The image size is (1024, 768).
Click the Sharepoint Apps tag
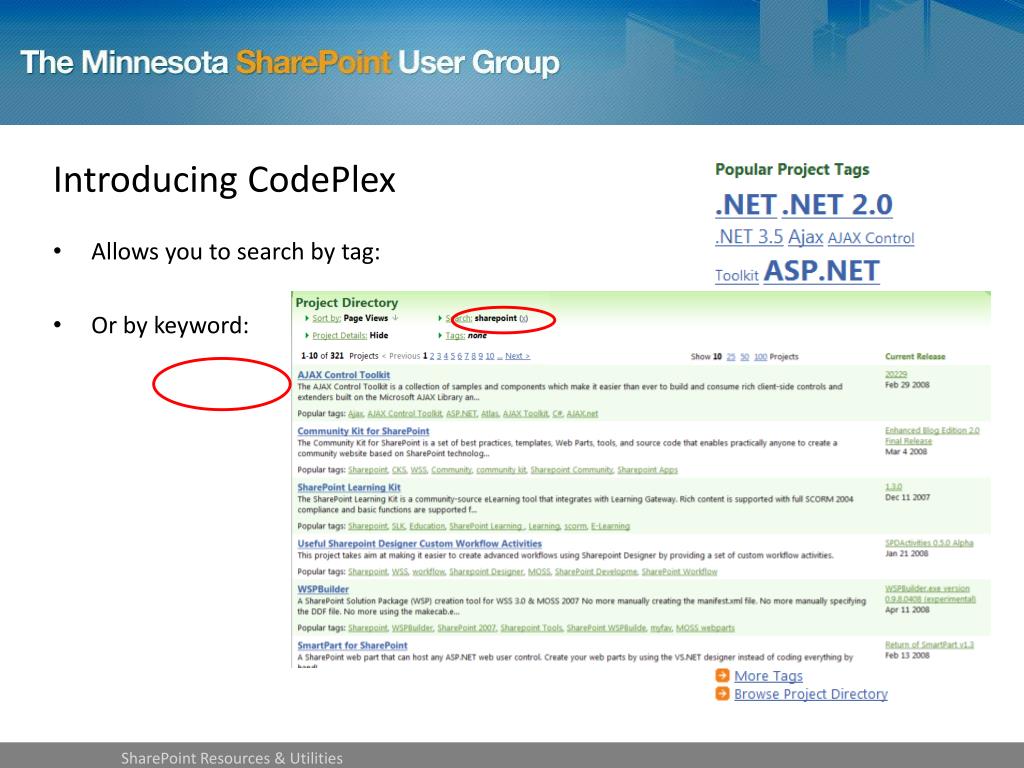tap(647, 470)
